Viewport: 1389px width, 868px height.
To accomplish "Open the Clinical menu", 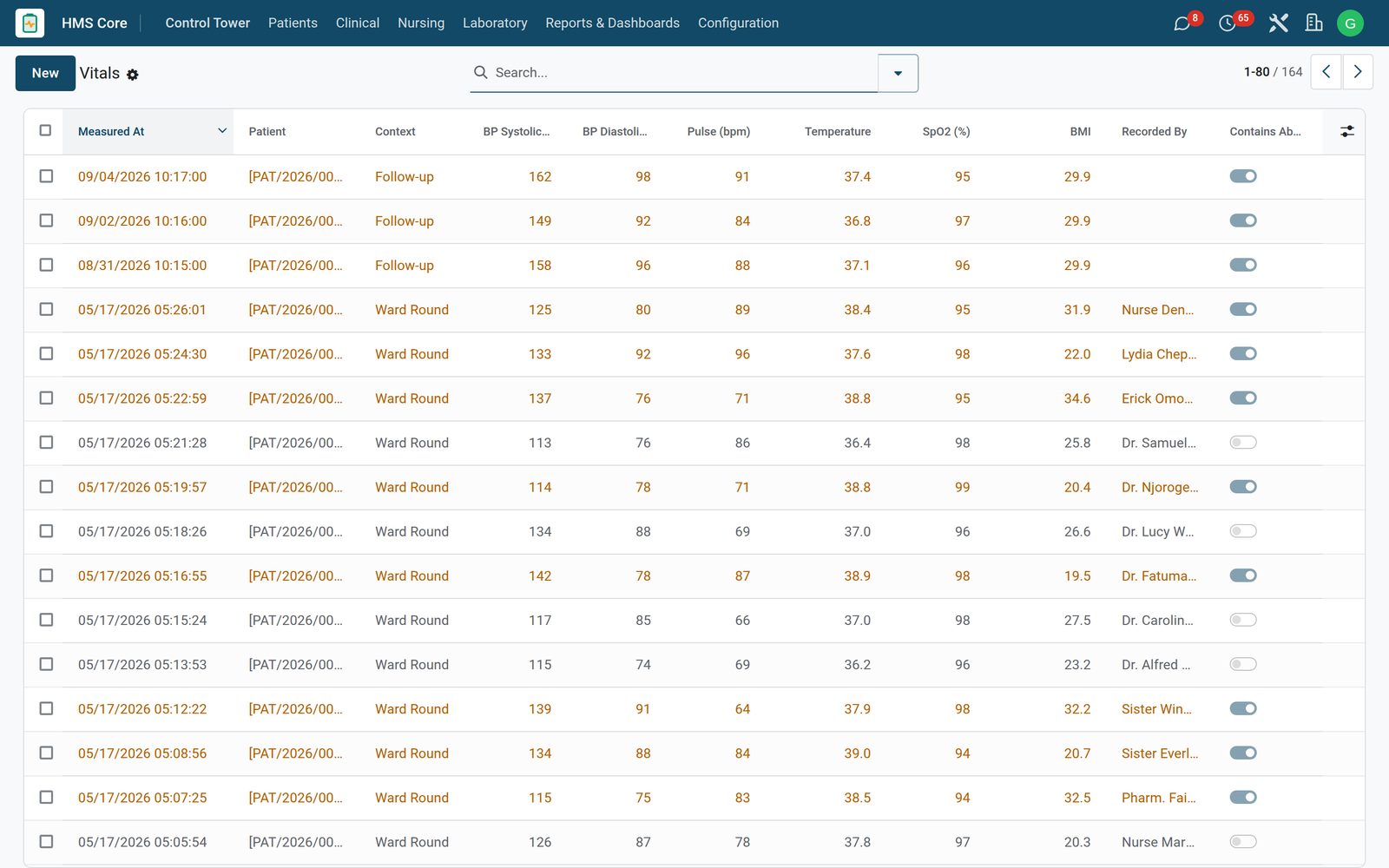I will 358,23.
